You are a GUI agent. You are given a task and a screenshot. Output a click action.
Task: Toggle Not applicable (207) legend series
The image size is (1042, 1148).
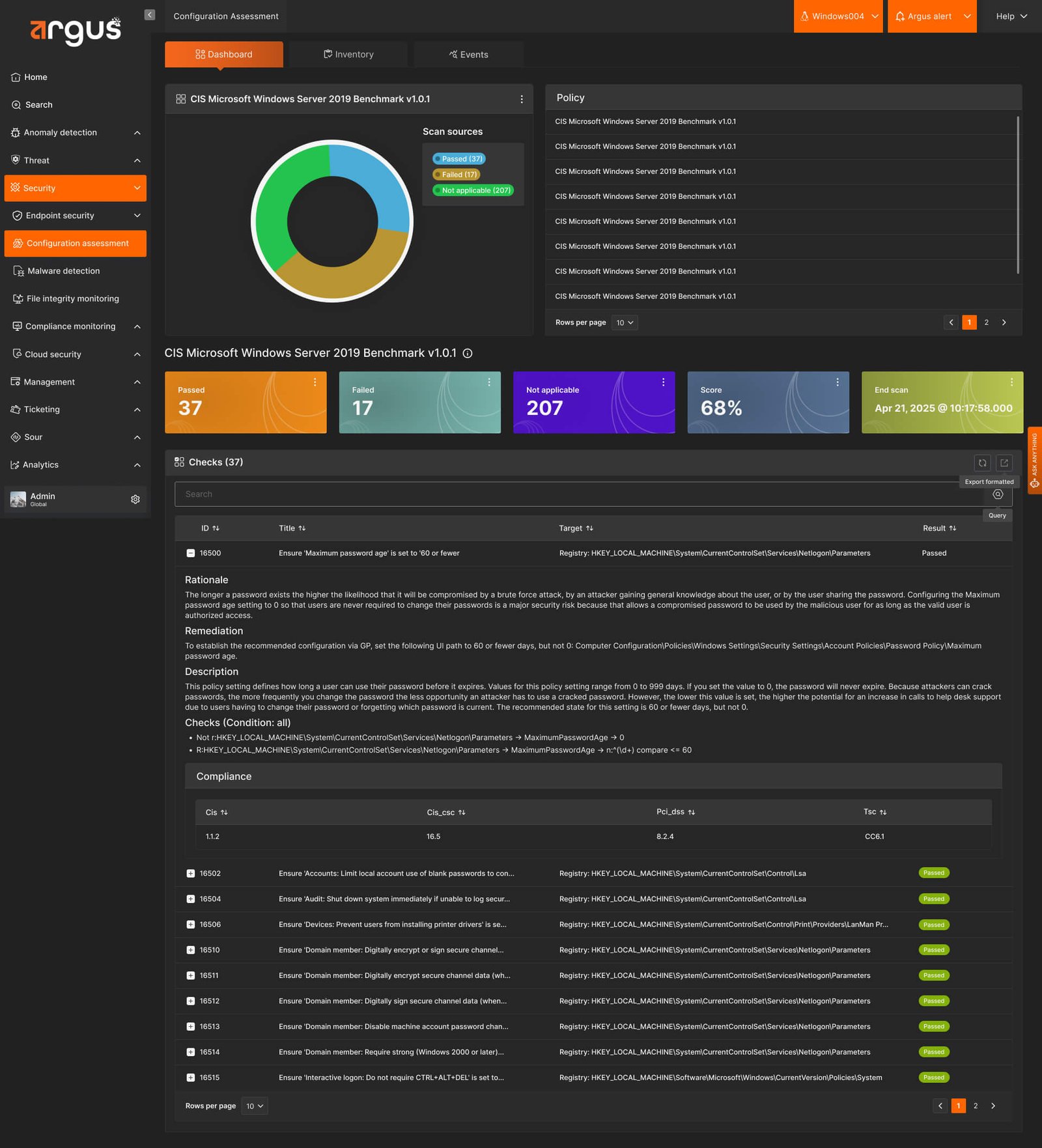[473, 190]
